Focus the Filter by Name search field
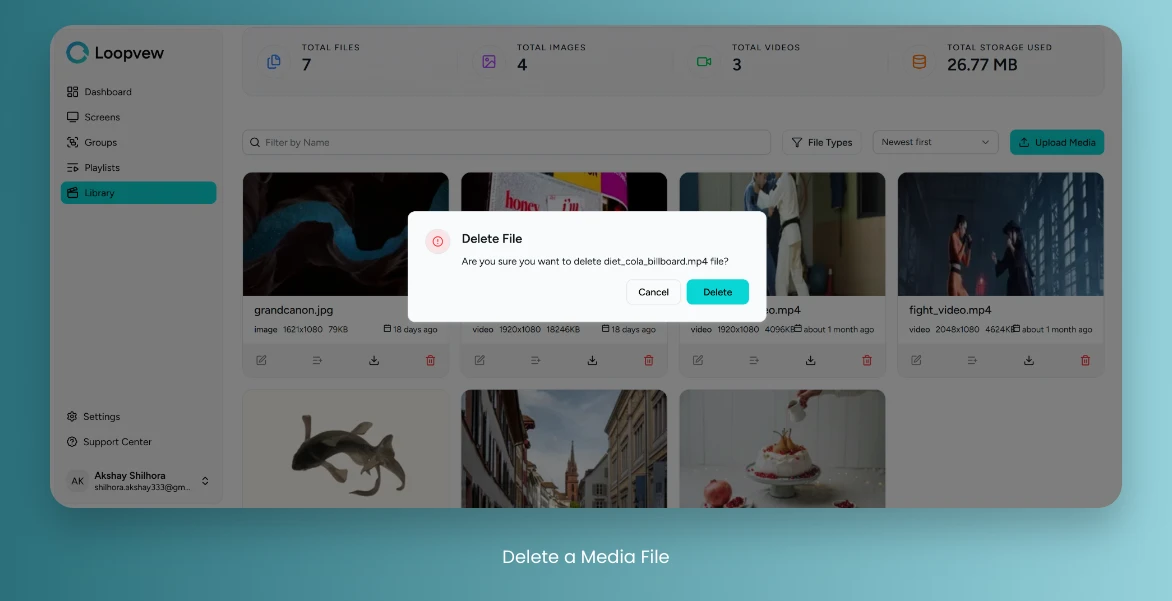 tap(506, 143)
